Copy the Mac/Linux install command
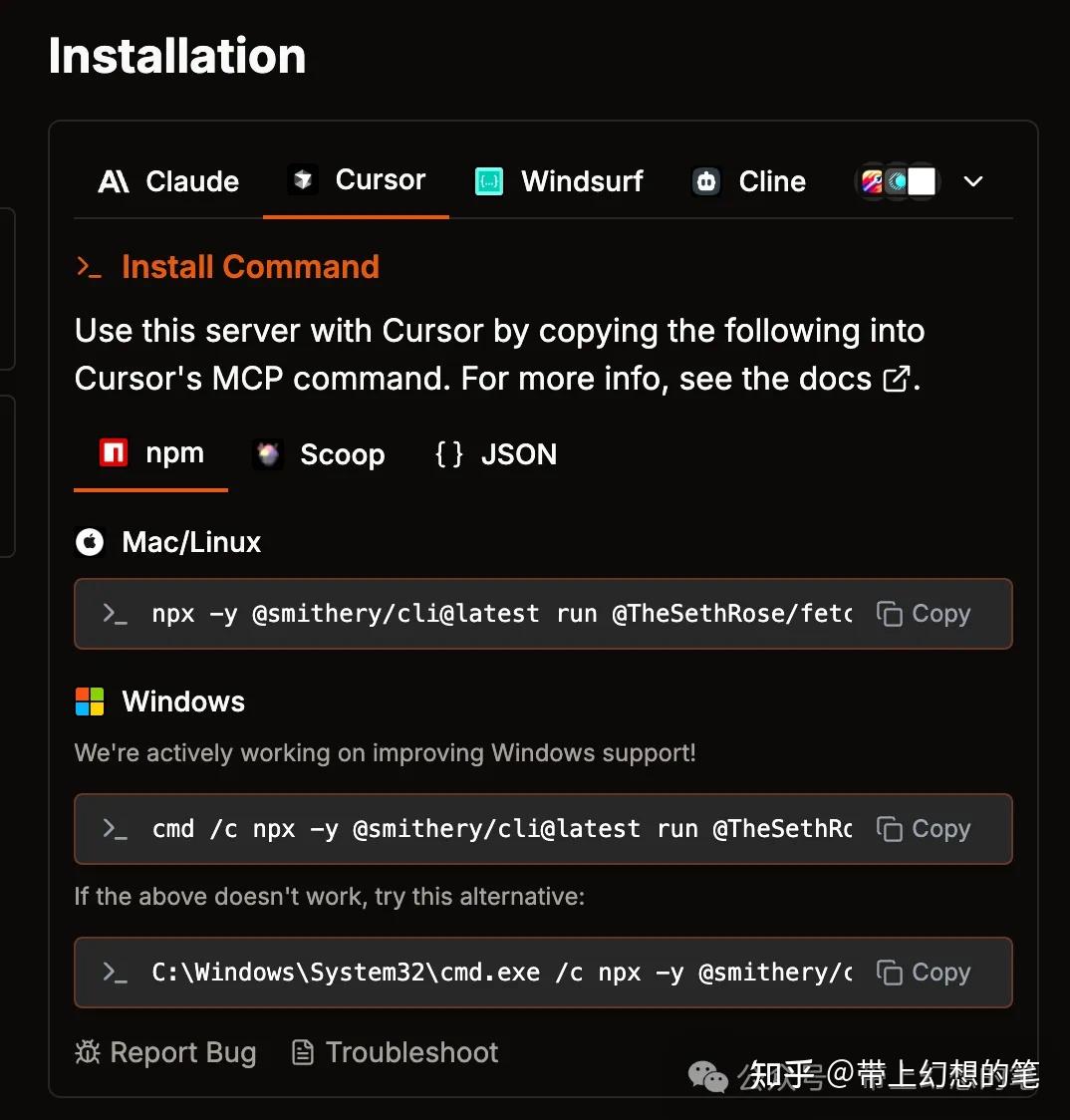Viewport: 1070px width, 1120px height. click(x=924, y=614)
